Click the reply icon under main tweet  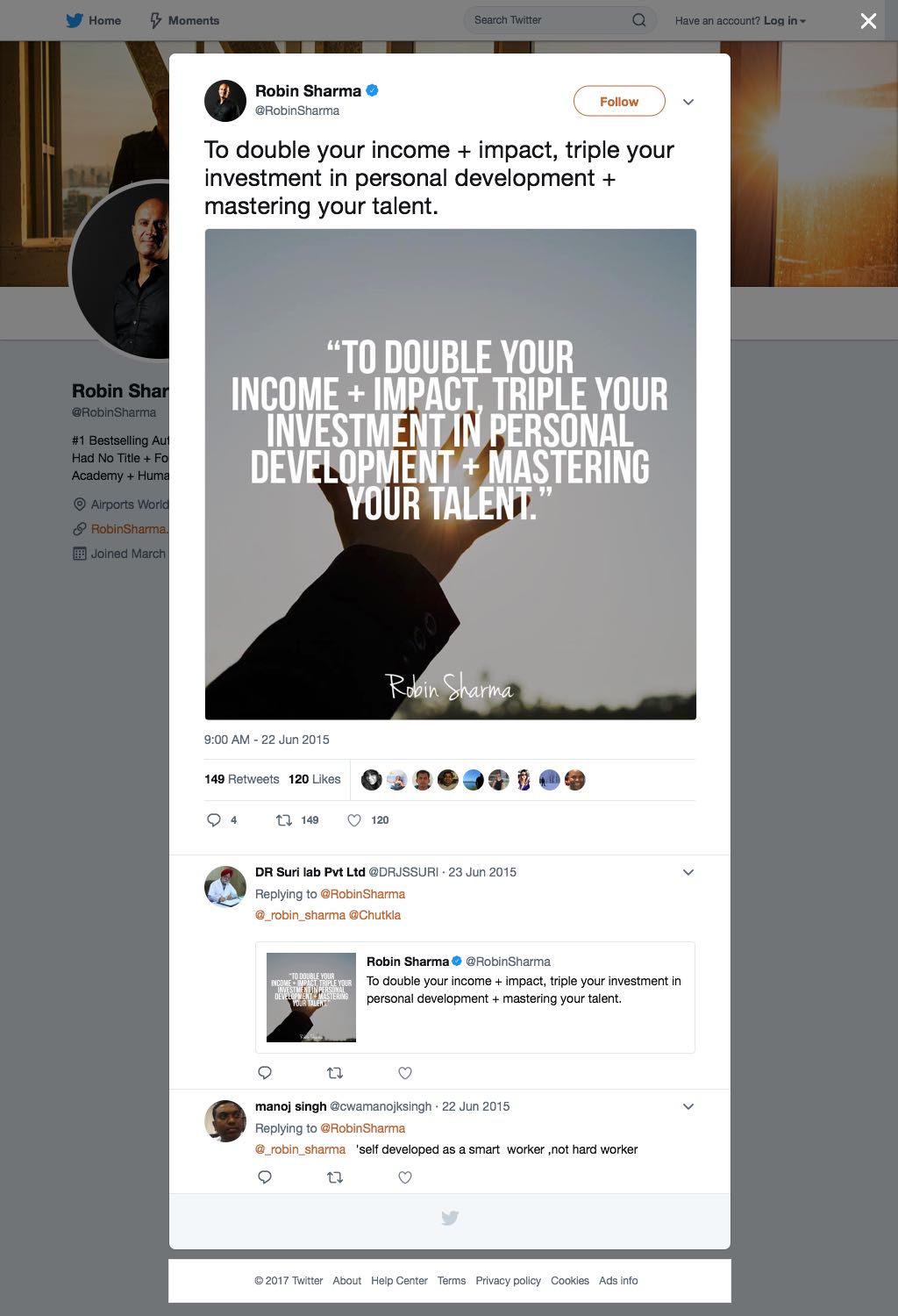point(214,820)
